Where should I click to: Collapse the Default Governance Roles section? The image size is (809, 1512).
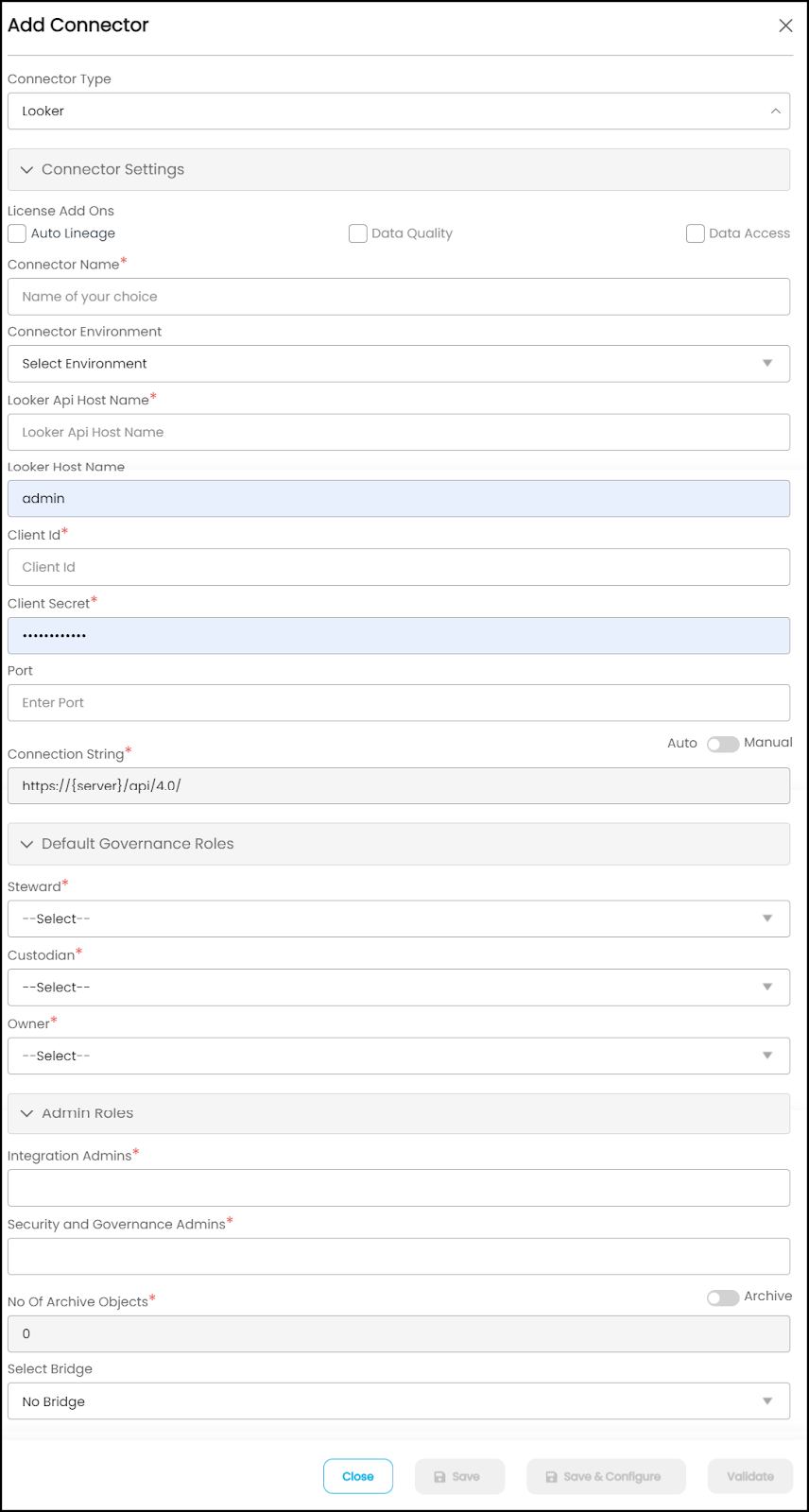tap(399, 844)
